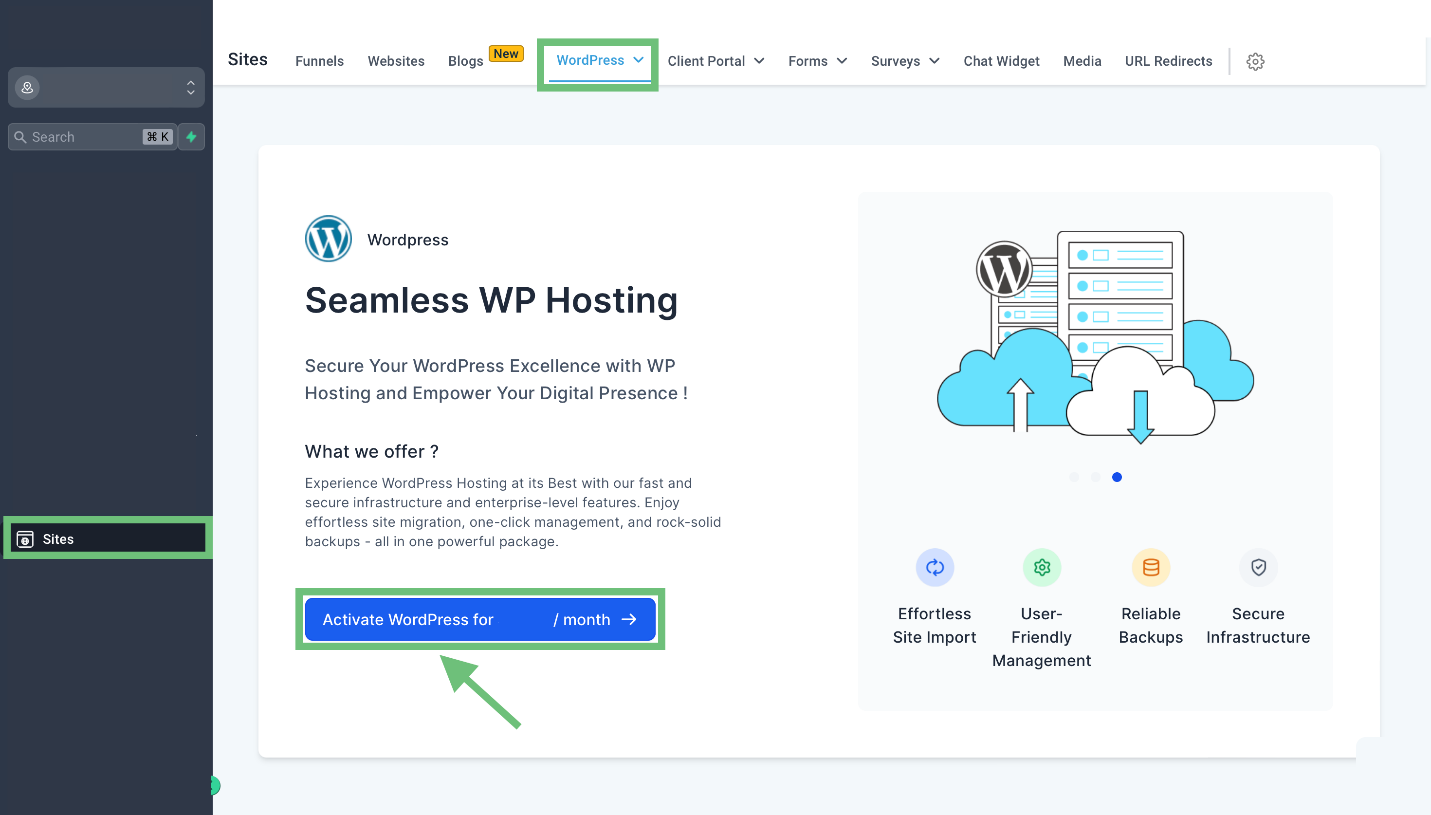Screen dimensions: 1431x815
Task: Open the Blogs tab
Action: [x=465, y=61]
